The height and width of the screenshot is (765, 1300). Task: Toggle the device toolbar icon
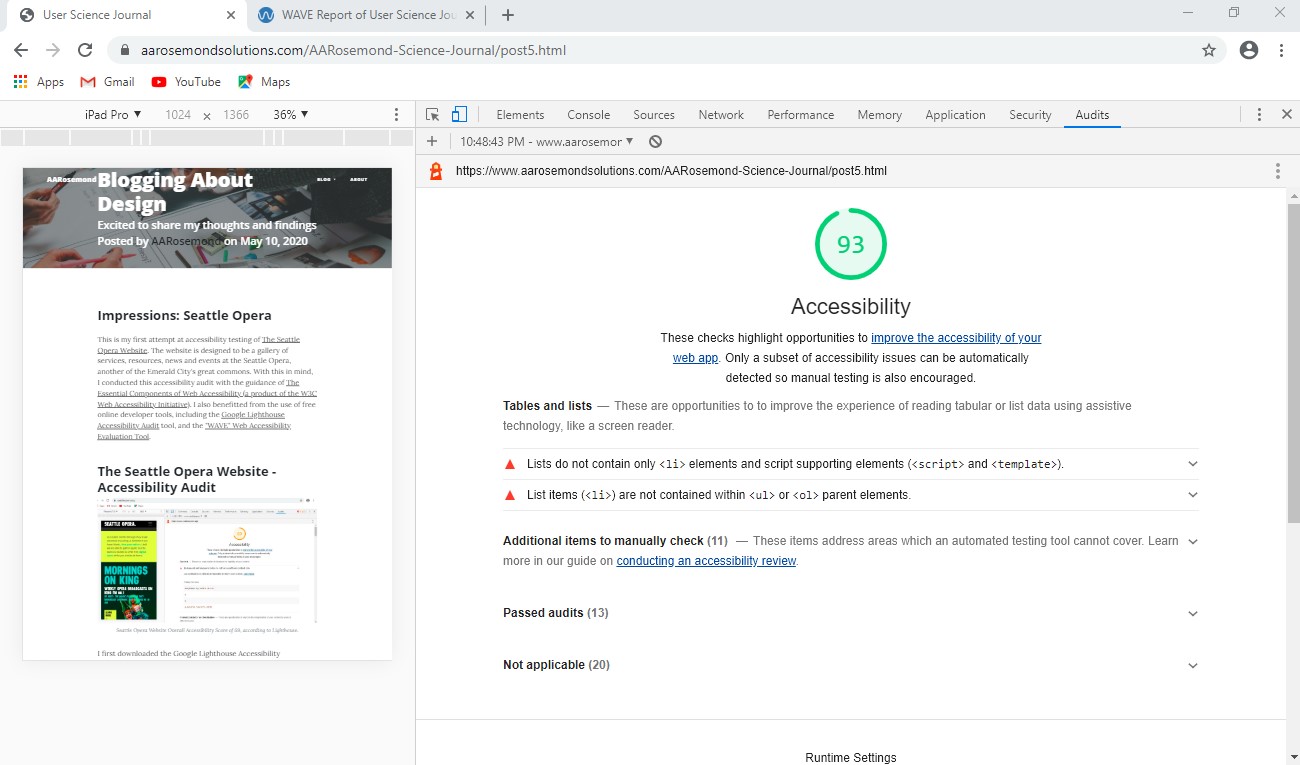coord(459,114)
